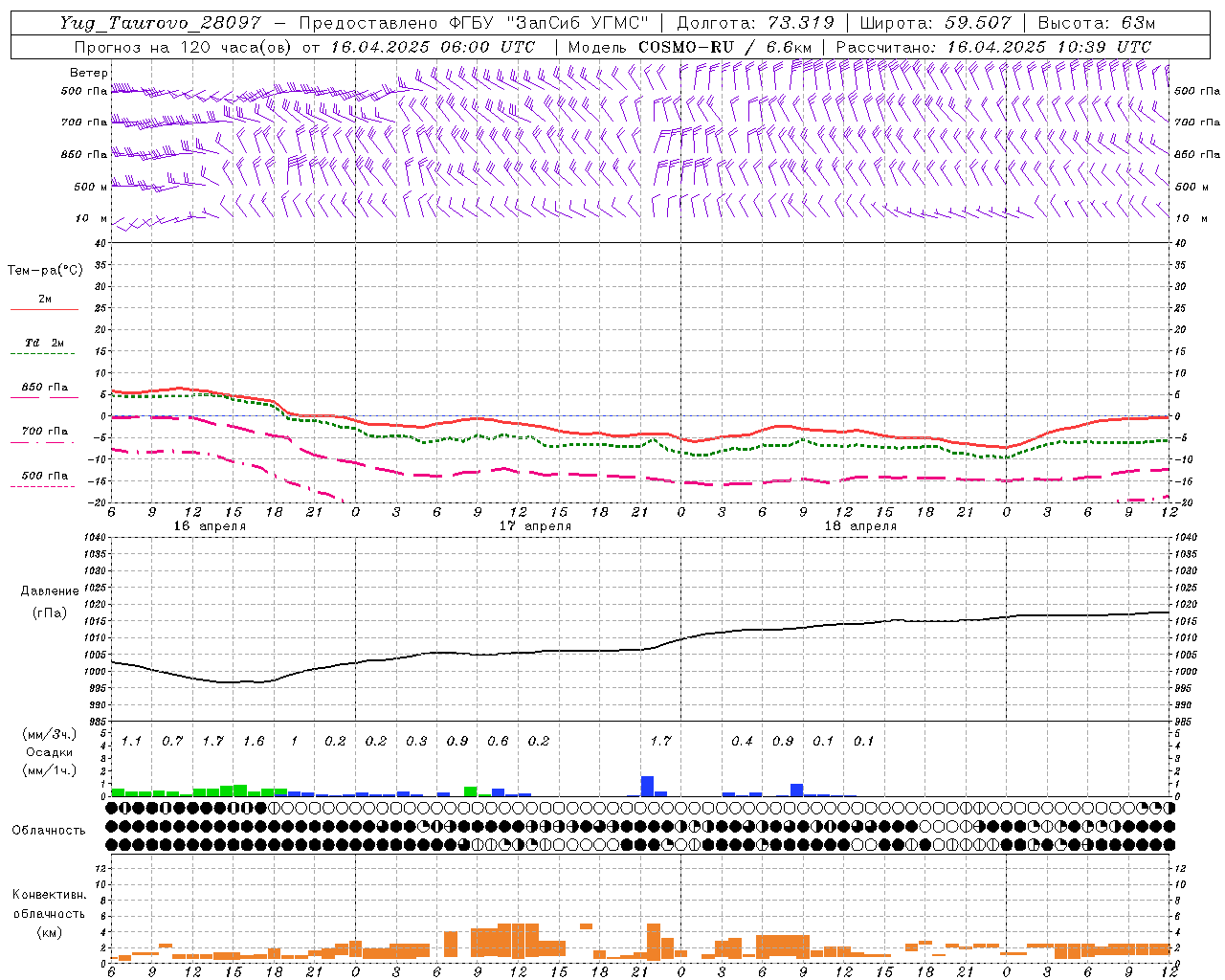Click the 0.7 three-hour precipitation value
The width and height of the screenshot is (1225, 980).
point(172,741)
